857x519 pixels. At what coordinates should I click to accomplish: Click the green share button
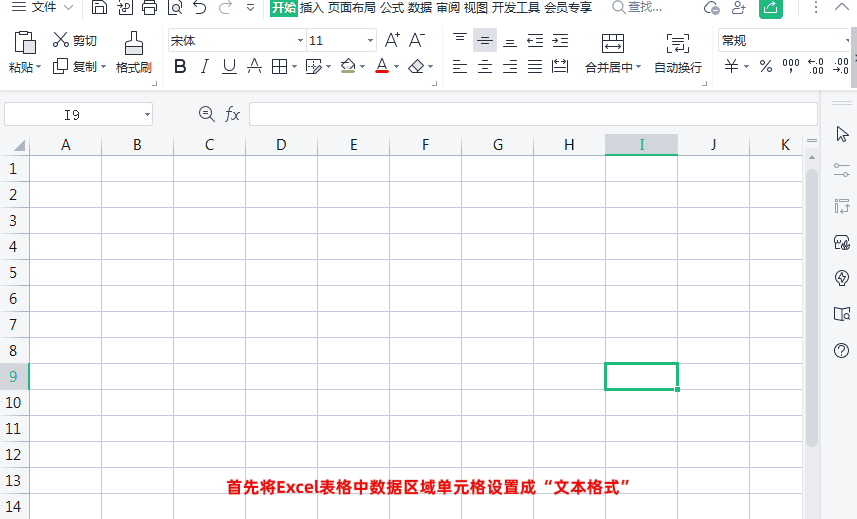point(771,8)
